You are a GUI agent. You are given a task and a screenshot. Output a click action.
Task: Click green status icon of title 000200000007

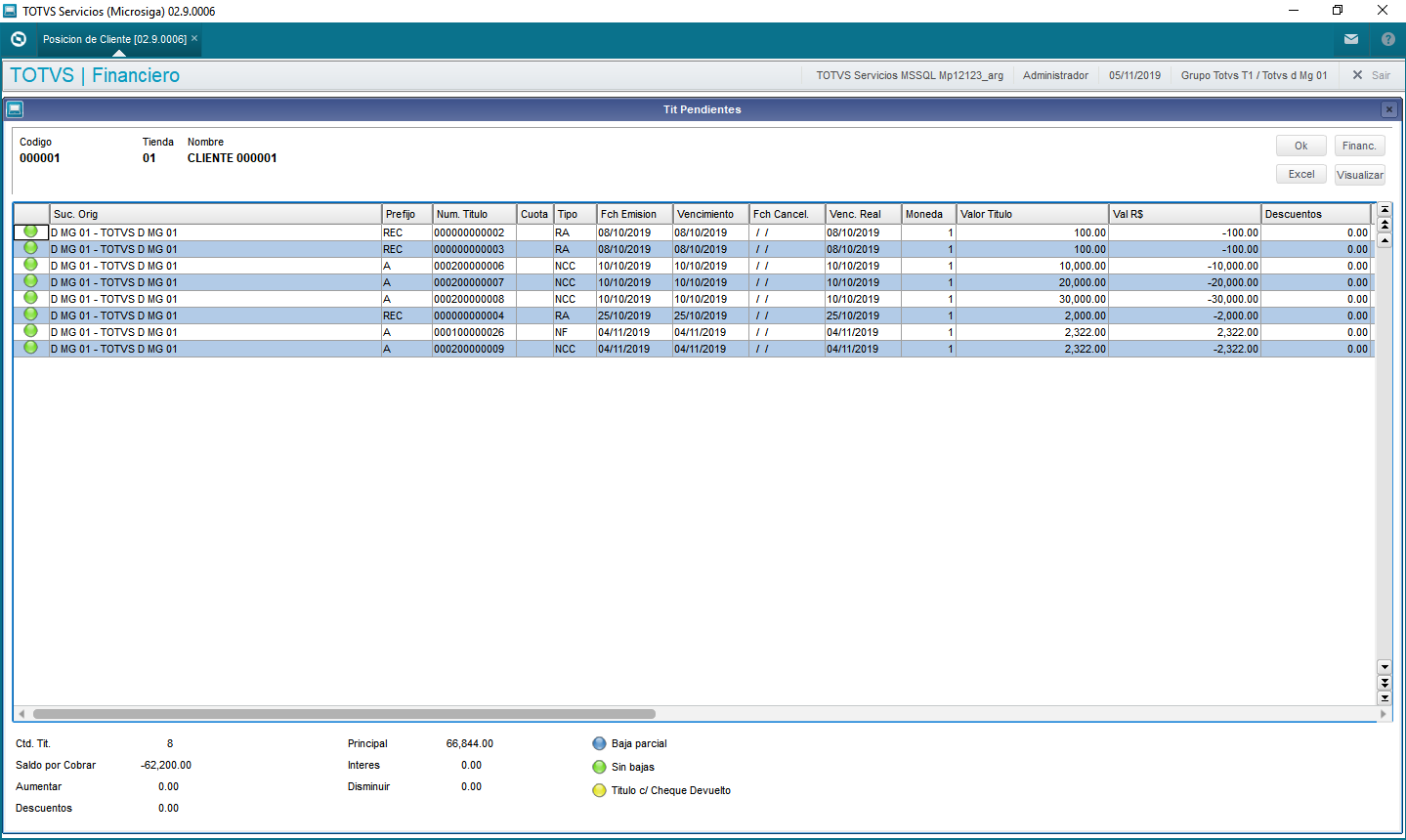[x=30, y=281]
